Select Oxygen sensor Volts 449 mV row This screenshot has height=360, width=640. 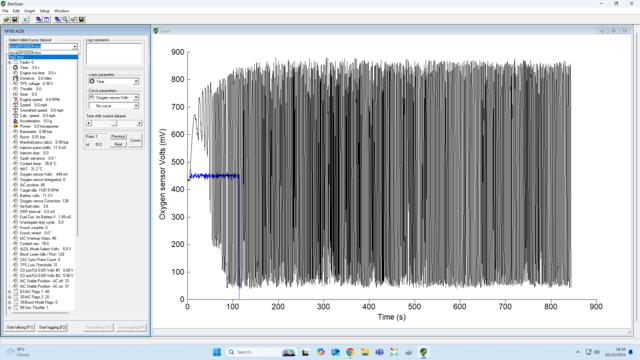(44, 174)
